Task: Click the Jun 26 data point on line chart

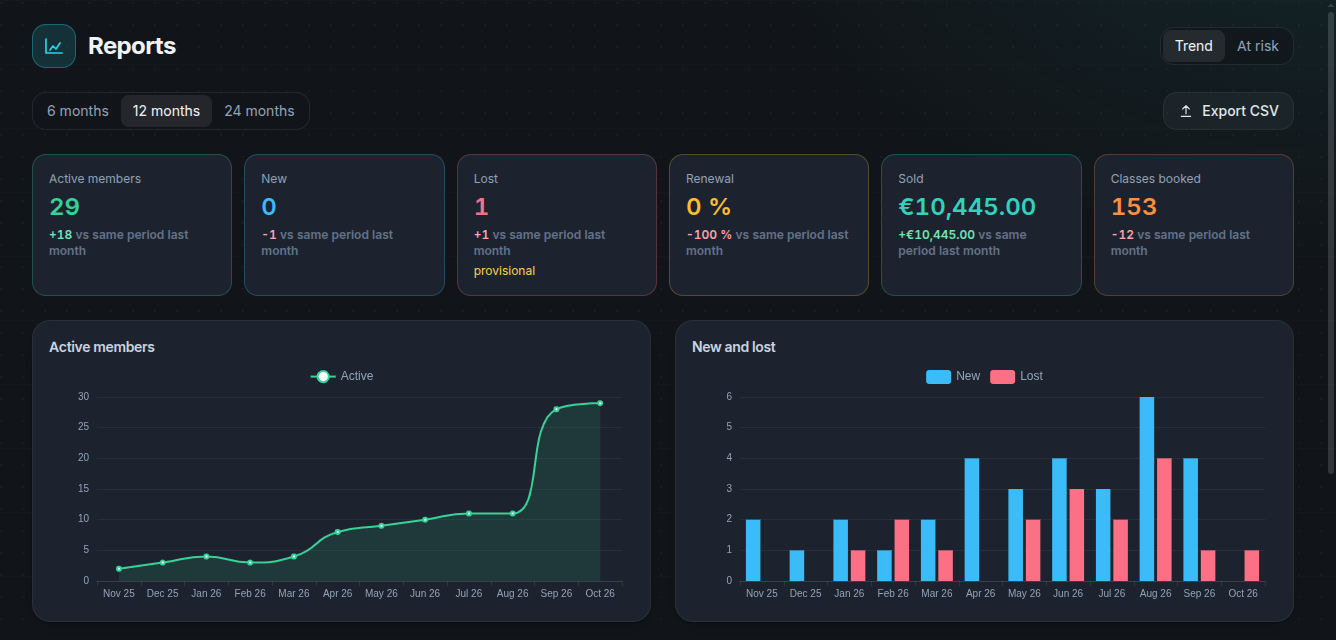Action: [425, 519]
